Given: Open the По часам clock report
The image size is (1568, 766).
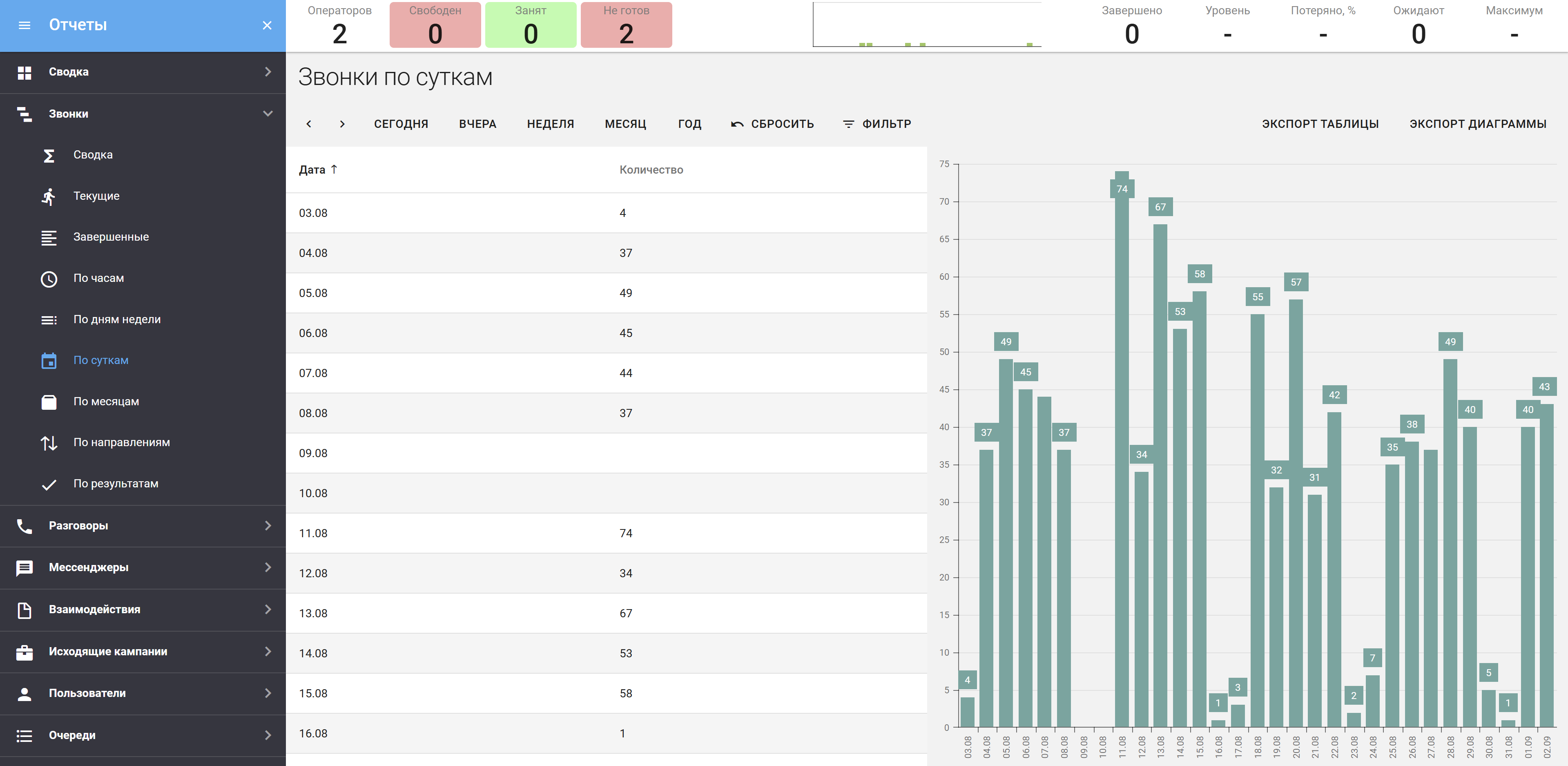Looking at the screenshot, I should [x=98, y=278].
